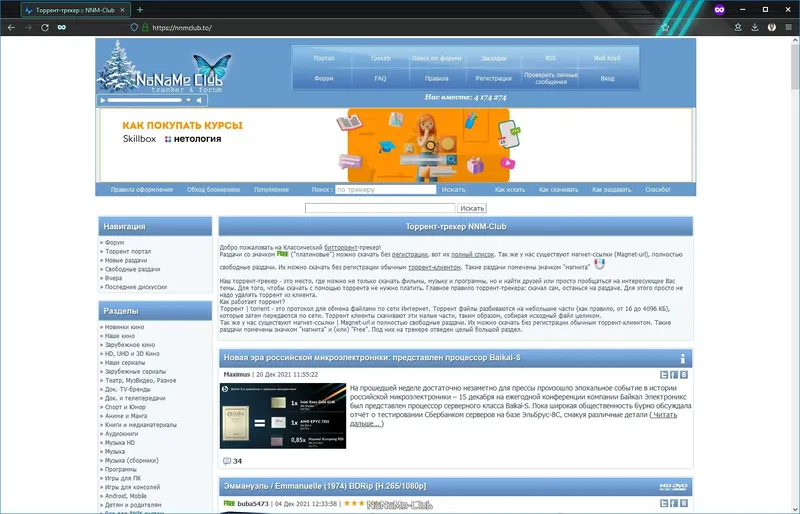
Task: Focus the wide search box below the blue bar
Action: tap(380, 208)
